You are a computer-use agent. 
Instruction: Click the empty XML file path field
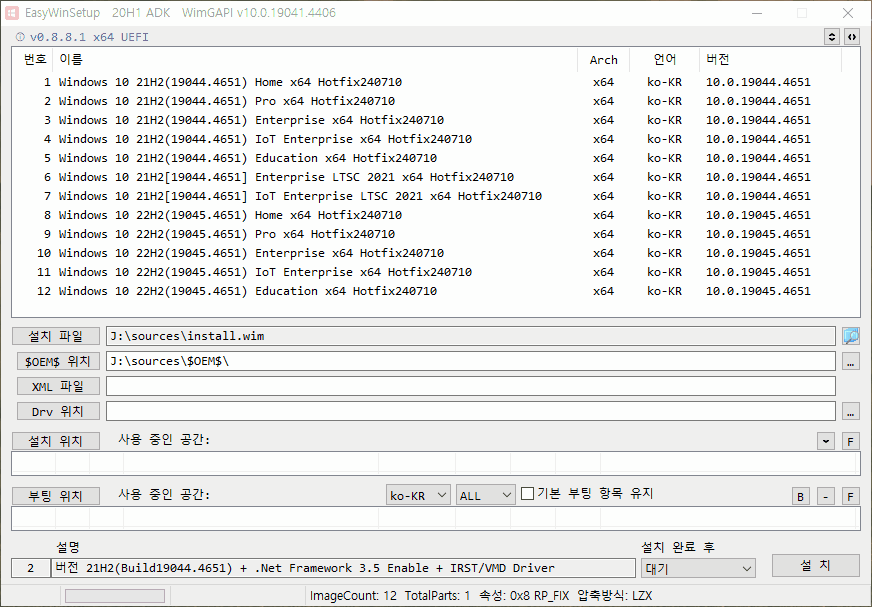470,386
